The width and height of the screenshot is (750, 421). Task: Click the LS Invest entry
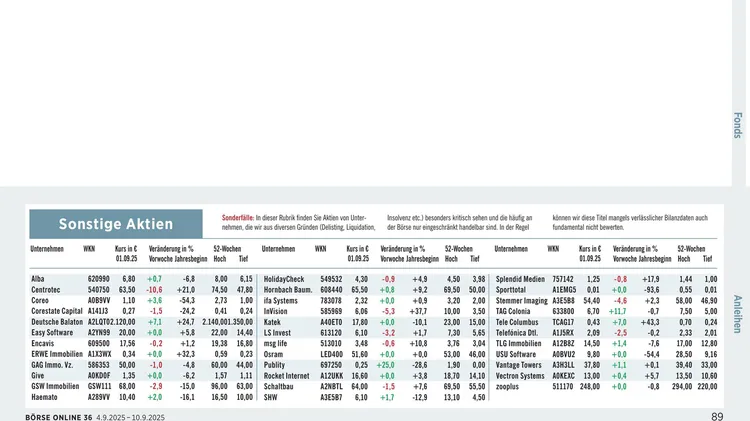pyautogui.click(x=277, y=332)
